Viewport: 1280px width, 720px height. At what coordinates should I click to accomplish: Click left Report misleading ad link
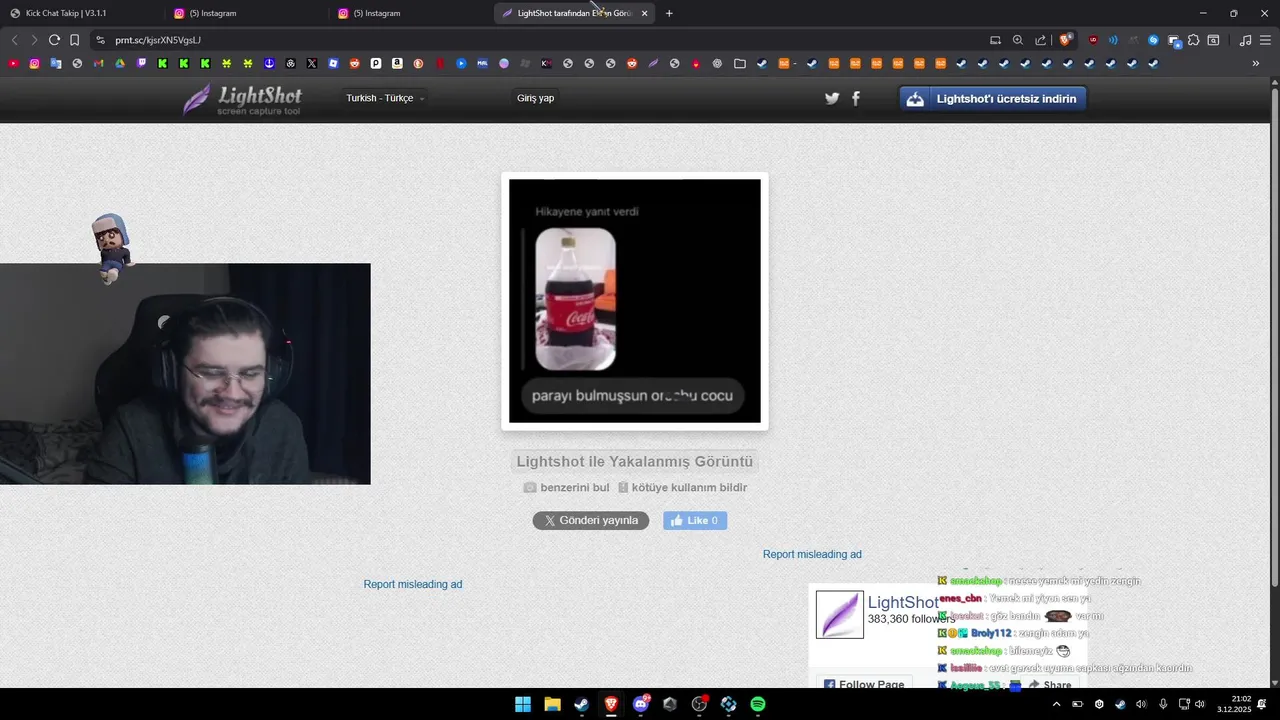413,584
